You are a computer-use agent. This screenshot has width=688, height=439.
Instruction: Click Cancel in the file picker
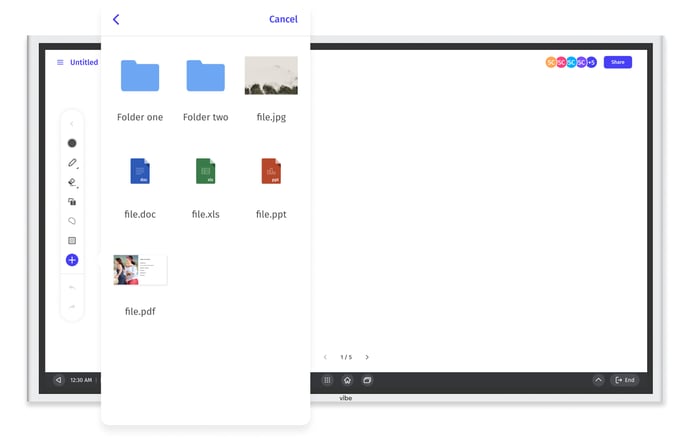point(283,19)
